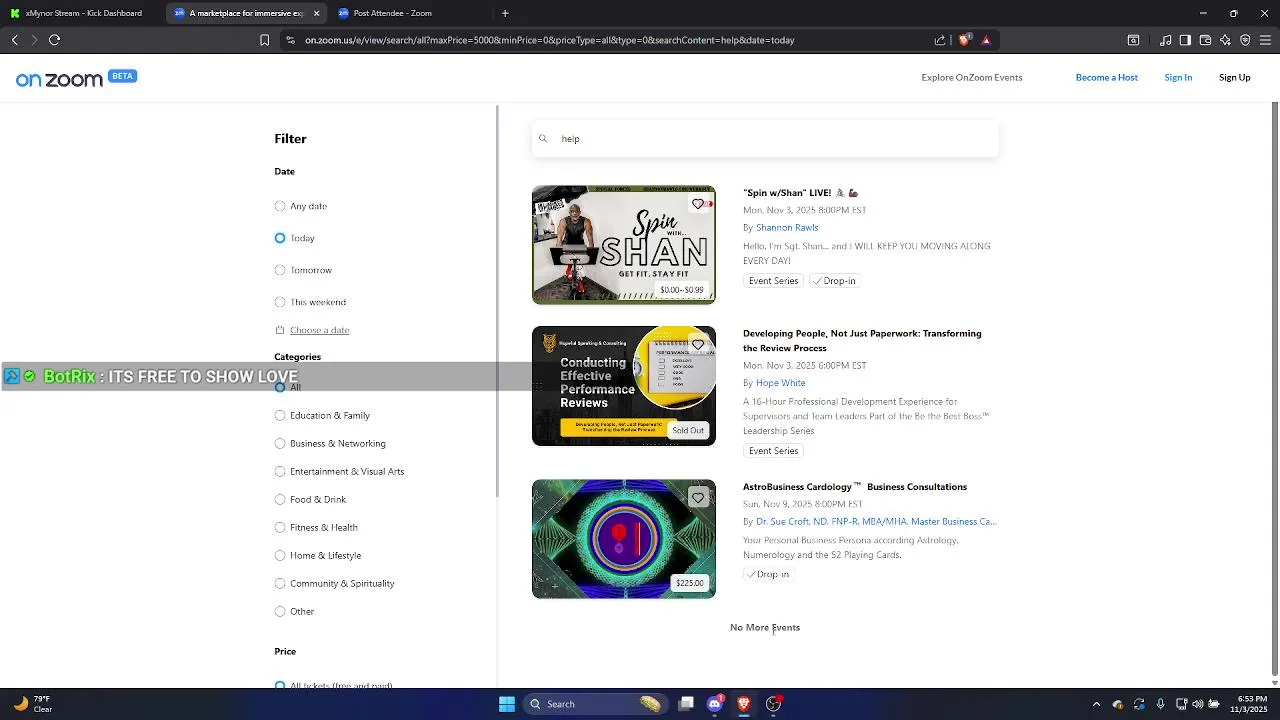Open the browser hamburger menu
Viewport: 1280px width, 720px height.
click(1265, 40)
